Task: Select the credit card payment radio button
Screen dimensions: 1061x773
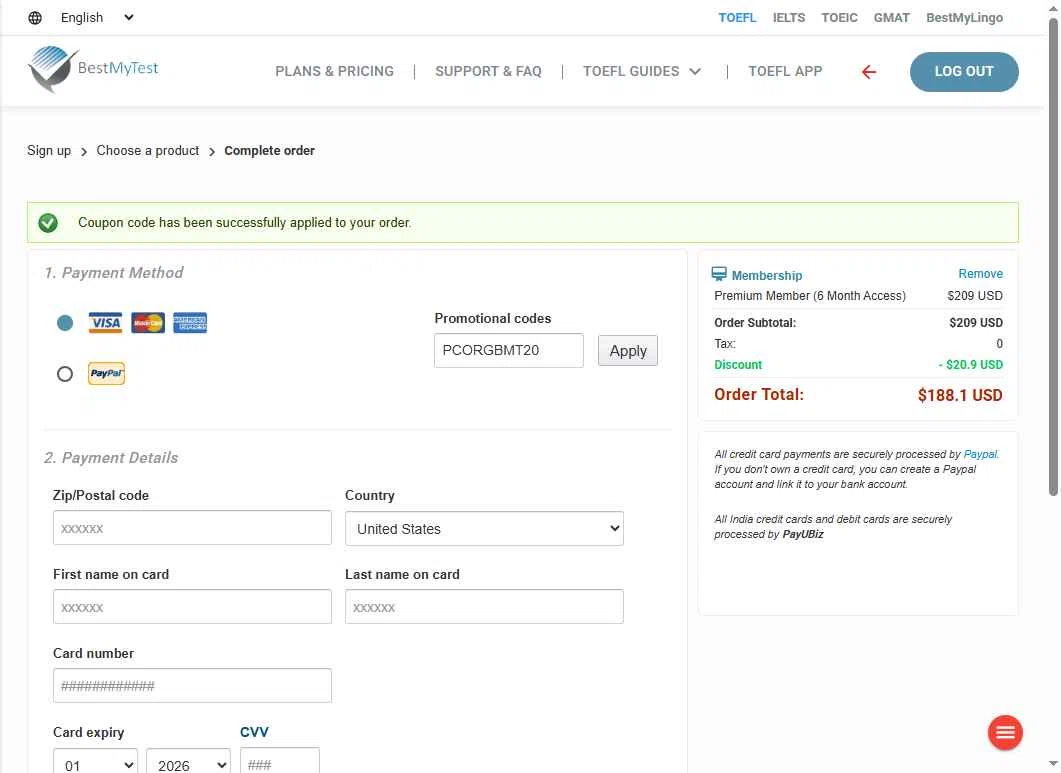Action: click(x=65, y=323)
